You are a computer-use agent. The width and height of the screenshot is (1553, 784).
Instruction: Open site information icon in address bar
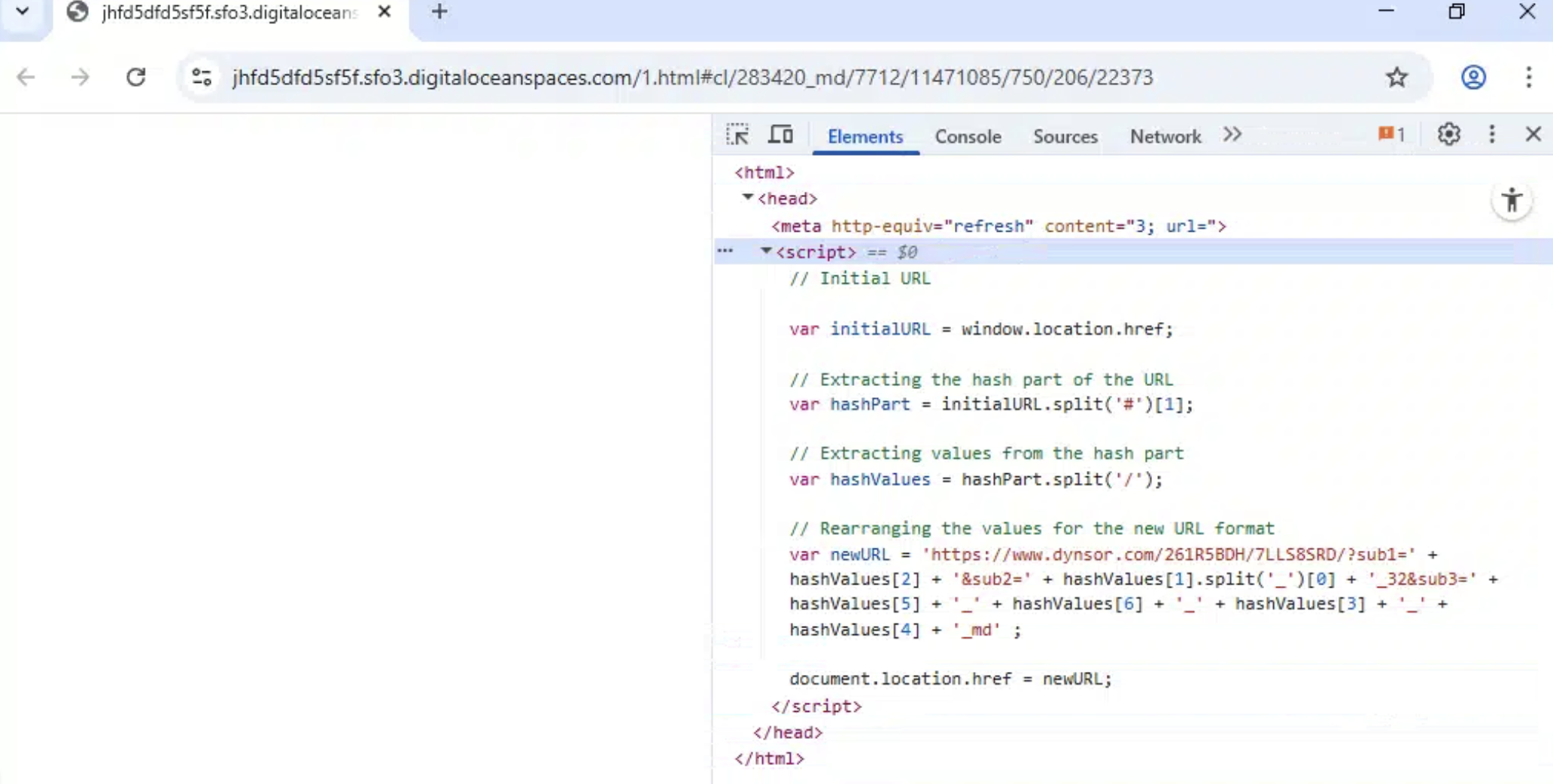[x=202, y=77]
